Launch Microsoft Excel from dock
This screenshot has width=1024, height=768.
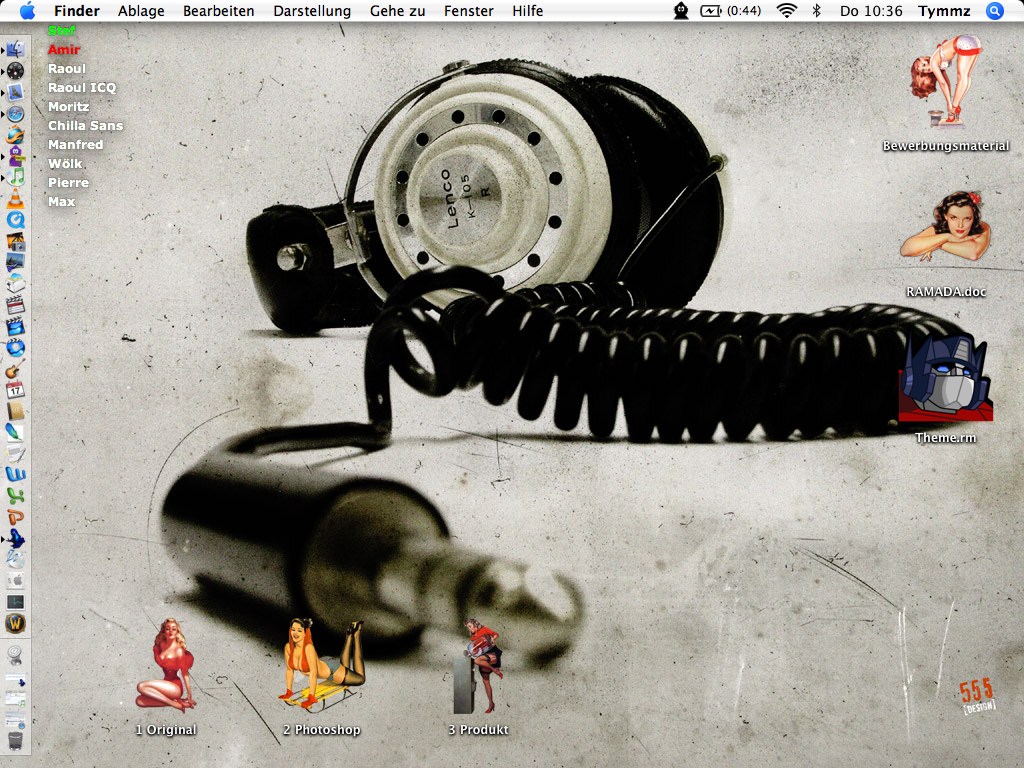(x=15, y=496)
